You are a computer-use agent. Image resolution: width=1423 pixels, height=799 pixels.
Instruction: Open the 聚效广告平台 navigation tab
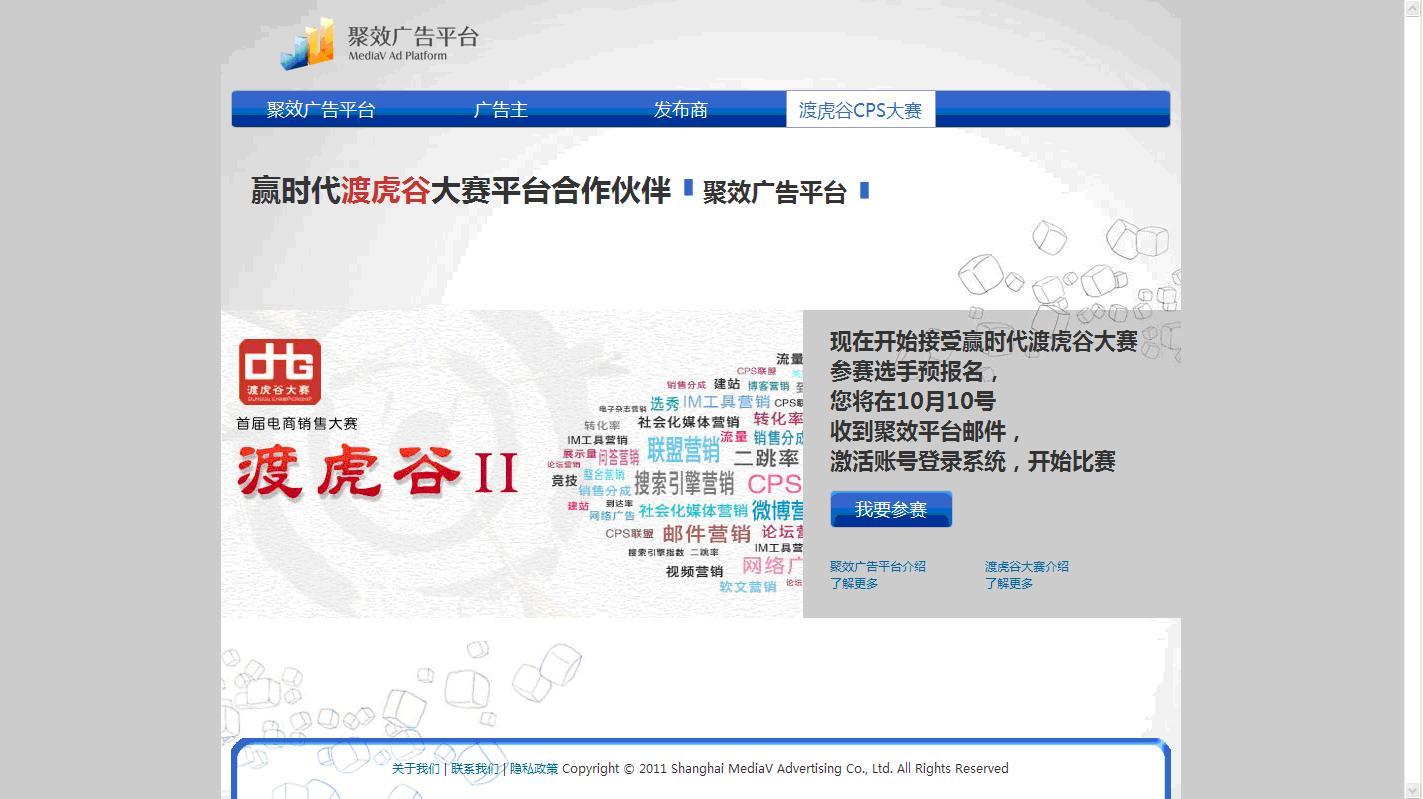tap(320, 110)
